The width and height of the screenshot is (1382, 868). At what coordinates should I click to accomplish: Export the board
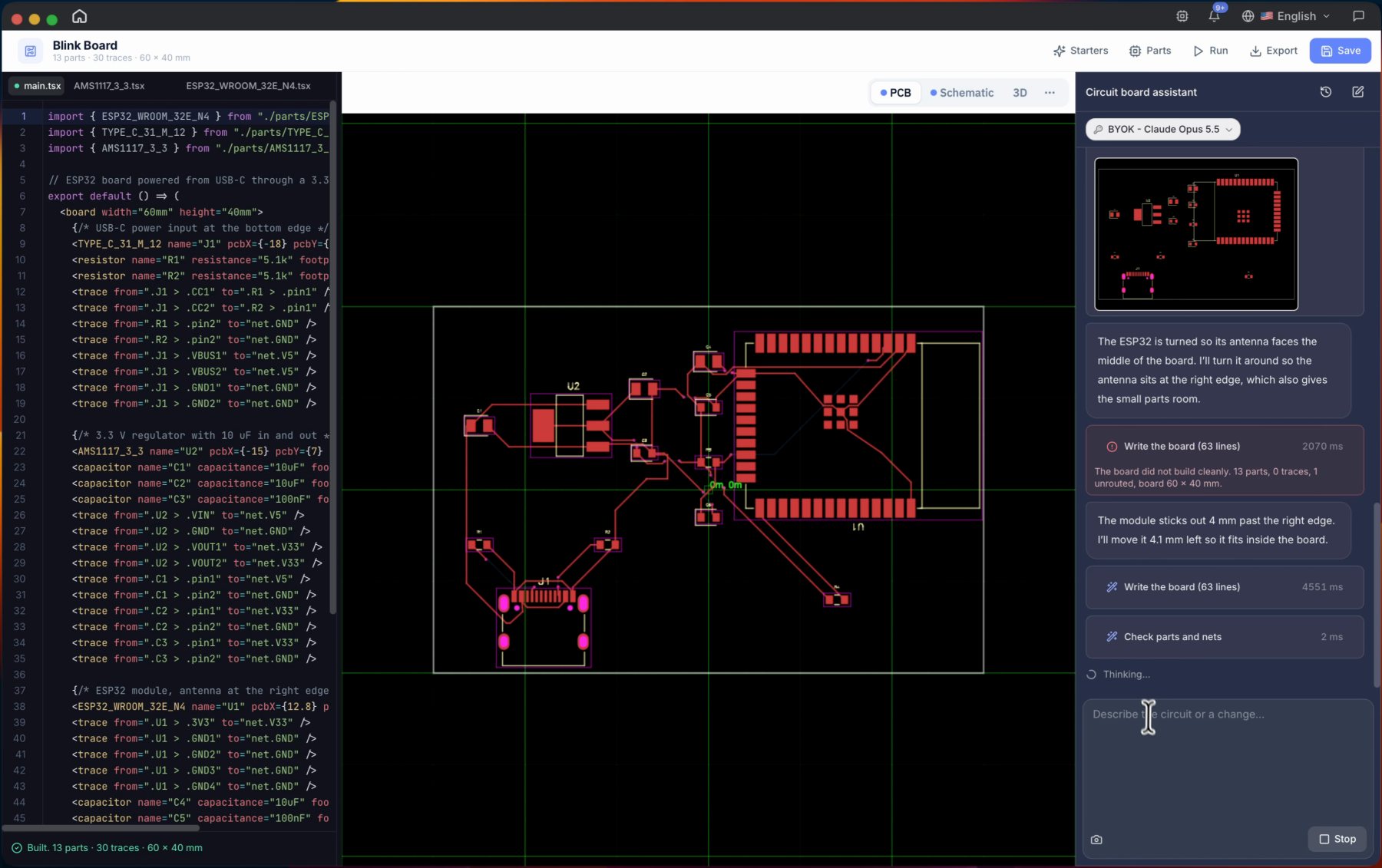click(1274, 51)
